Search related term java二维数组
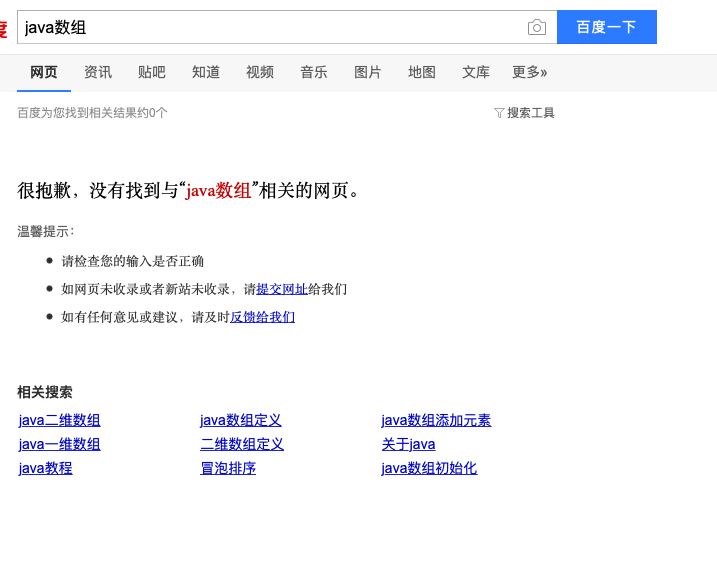Viewport: 717px width, 570px height. (x=59, y=420)
